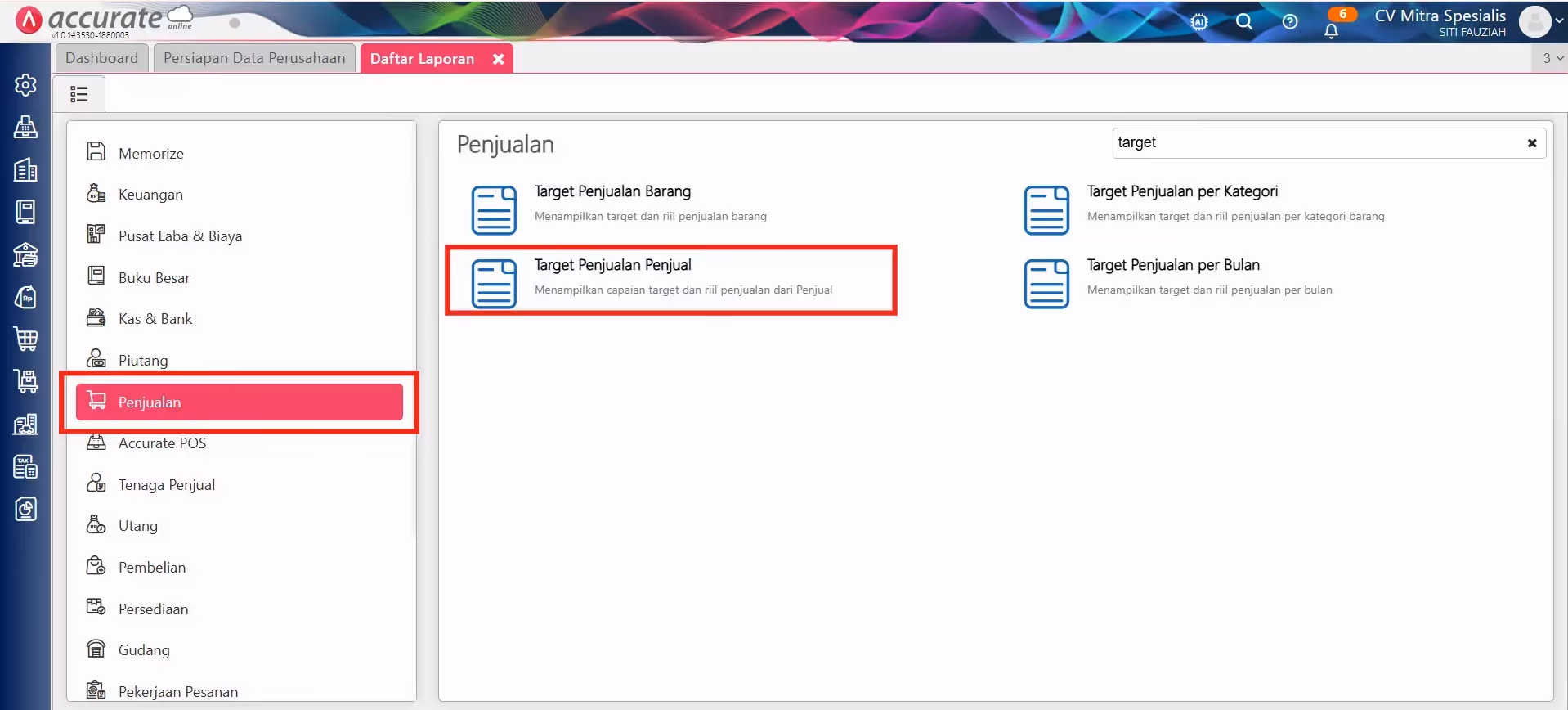Switch to the Dashboard tab

click(x=102, y=58)
